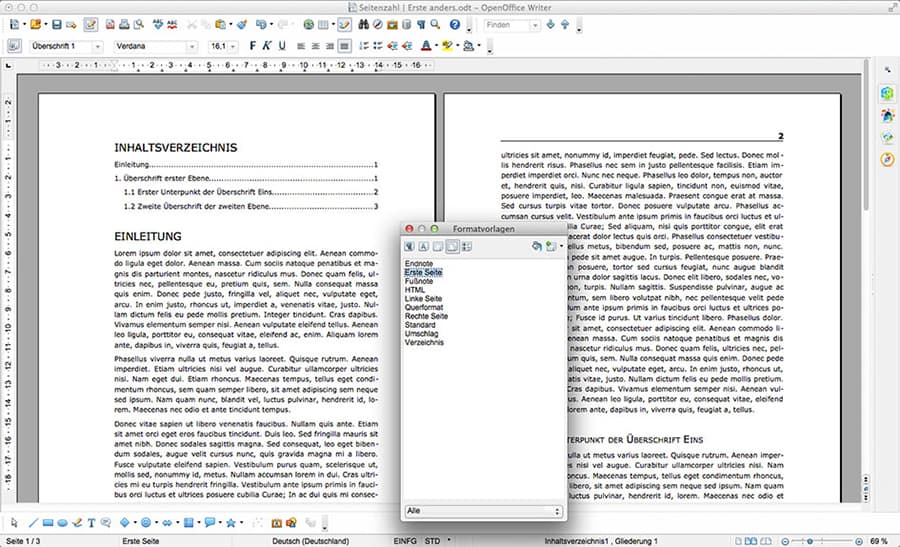Toggle nonprinting characters pilcrow icon
This screenshot has width=900, height=547.
click(x=421, y=25)
